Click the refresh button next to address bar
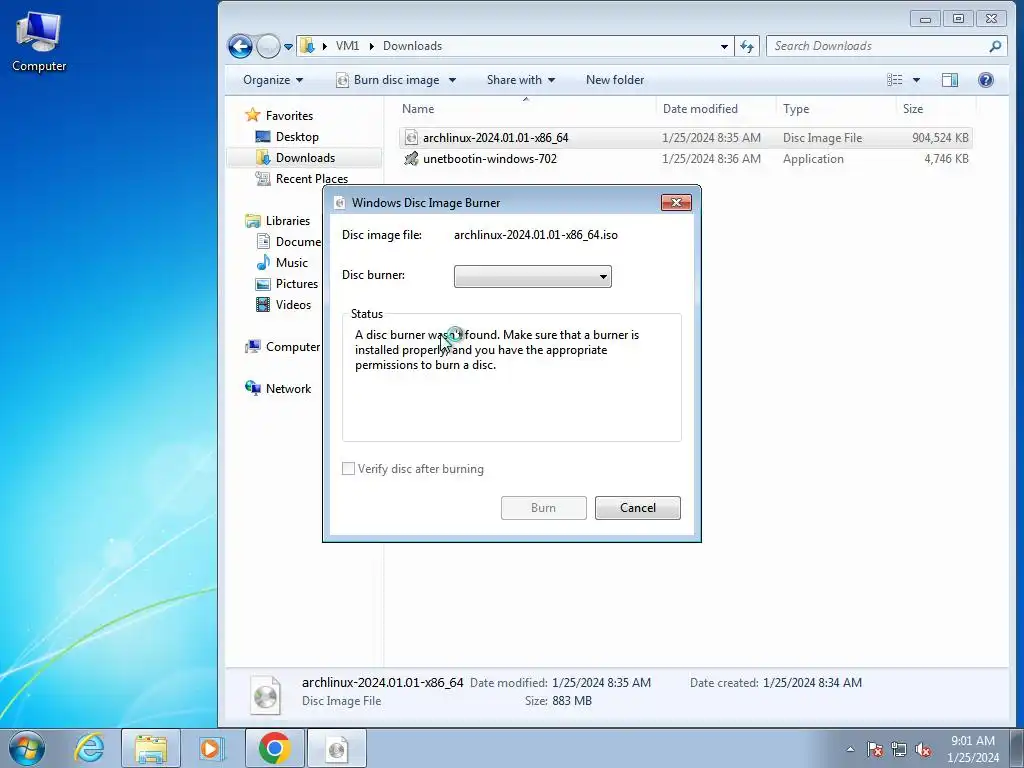Screen dimensions: 1024x768 point(747,46)
